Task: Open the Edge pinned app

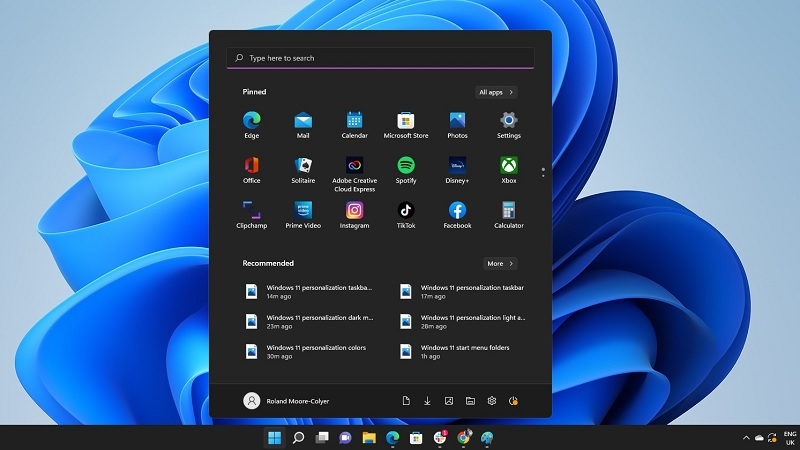Action: [x=252, y=125]
